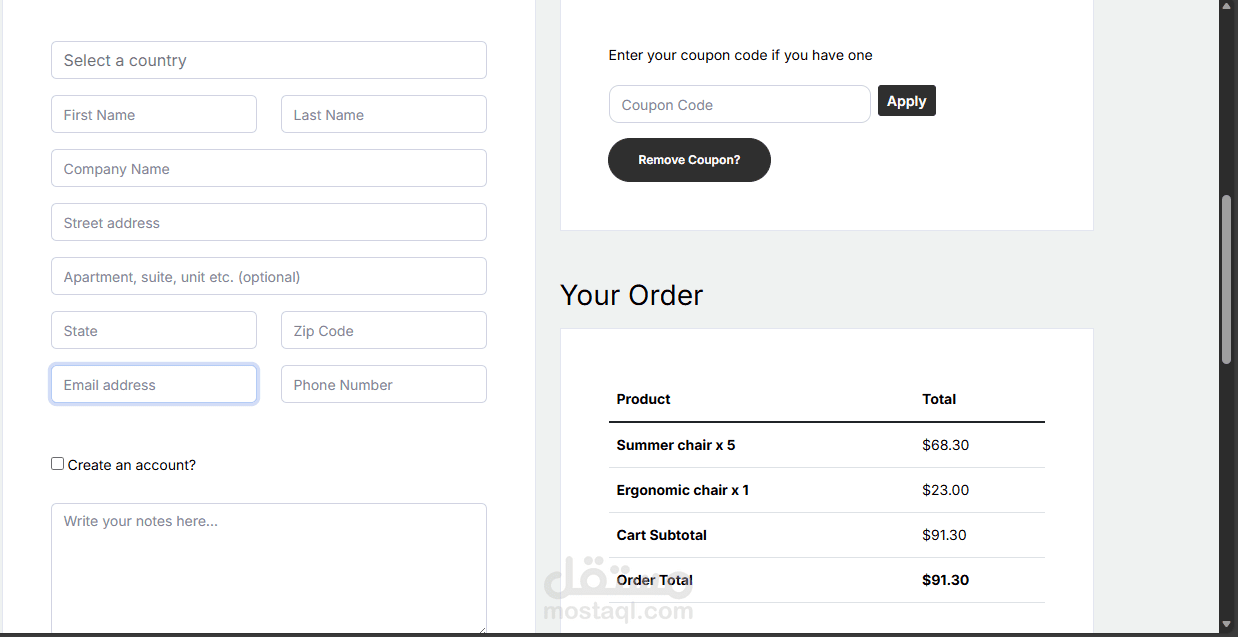
Task: Click the scrollbar down arrow
Action: pyautogui.click(x=1227, y=624)
